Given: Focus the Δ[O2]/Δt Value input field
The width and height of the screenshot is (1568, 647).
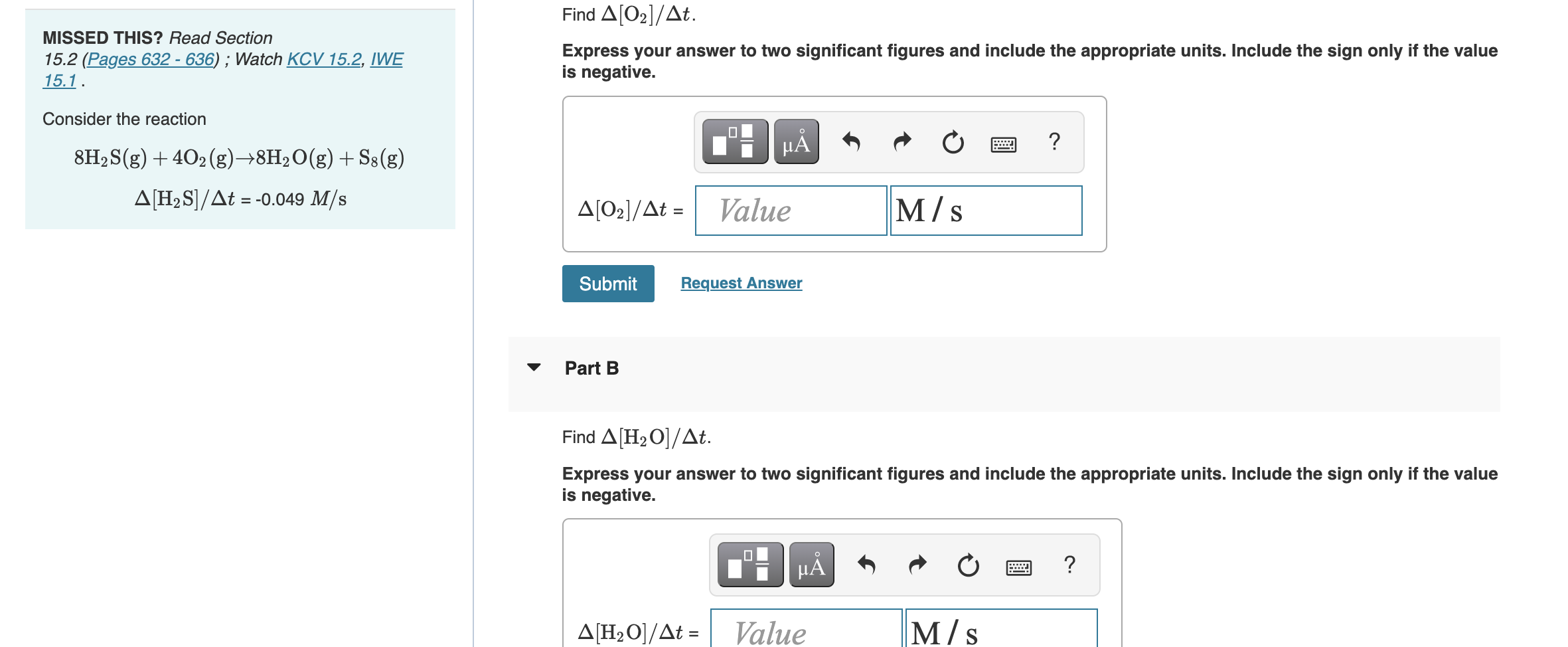Looking at the screenshot, I should tap(791, 211).
